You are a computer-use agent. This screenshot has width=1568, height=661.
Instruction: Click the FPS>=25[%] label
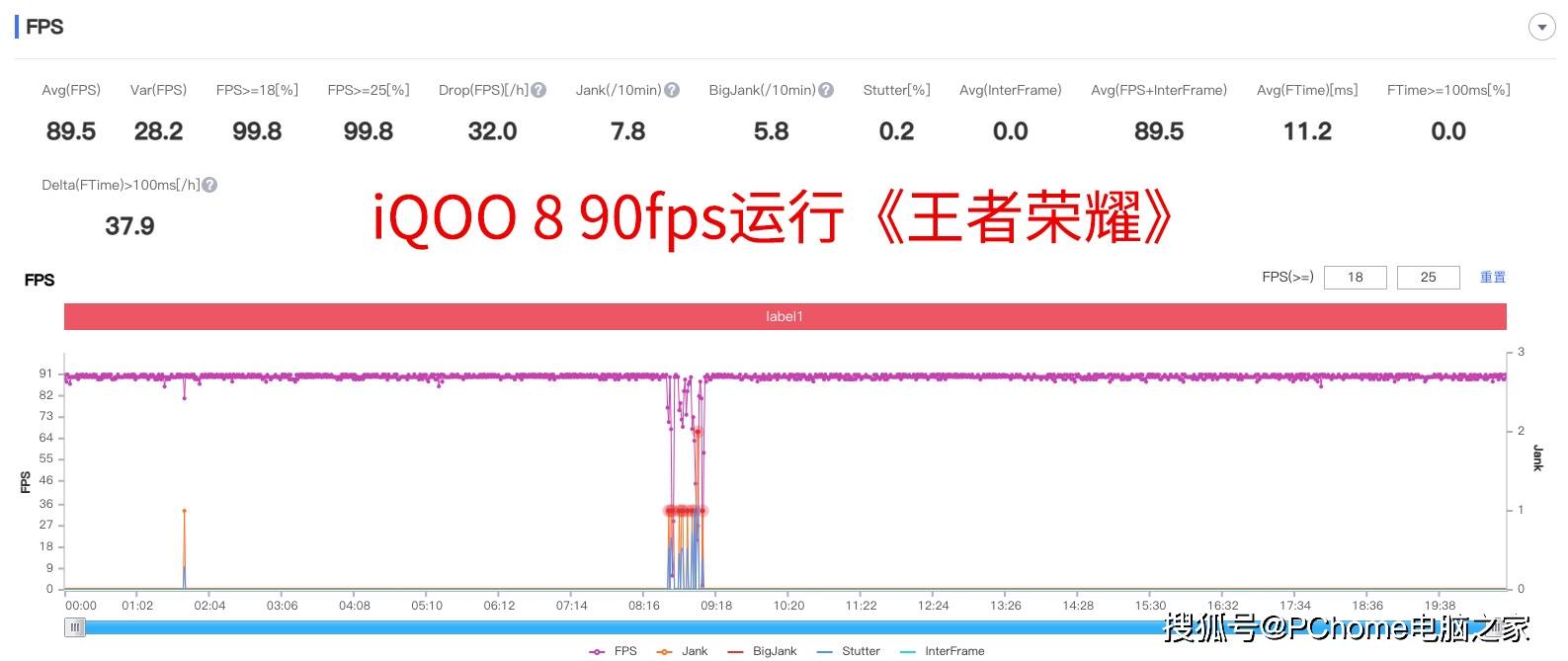pyautogui.click(x=369, y=90)
